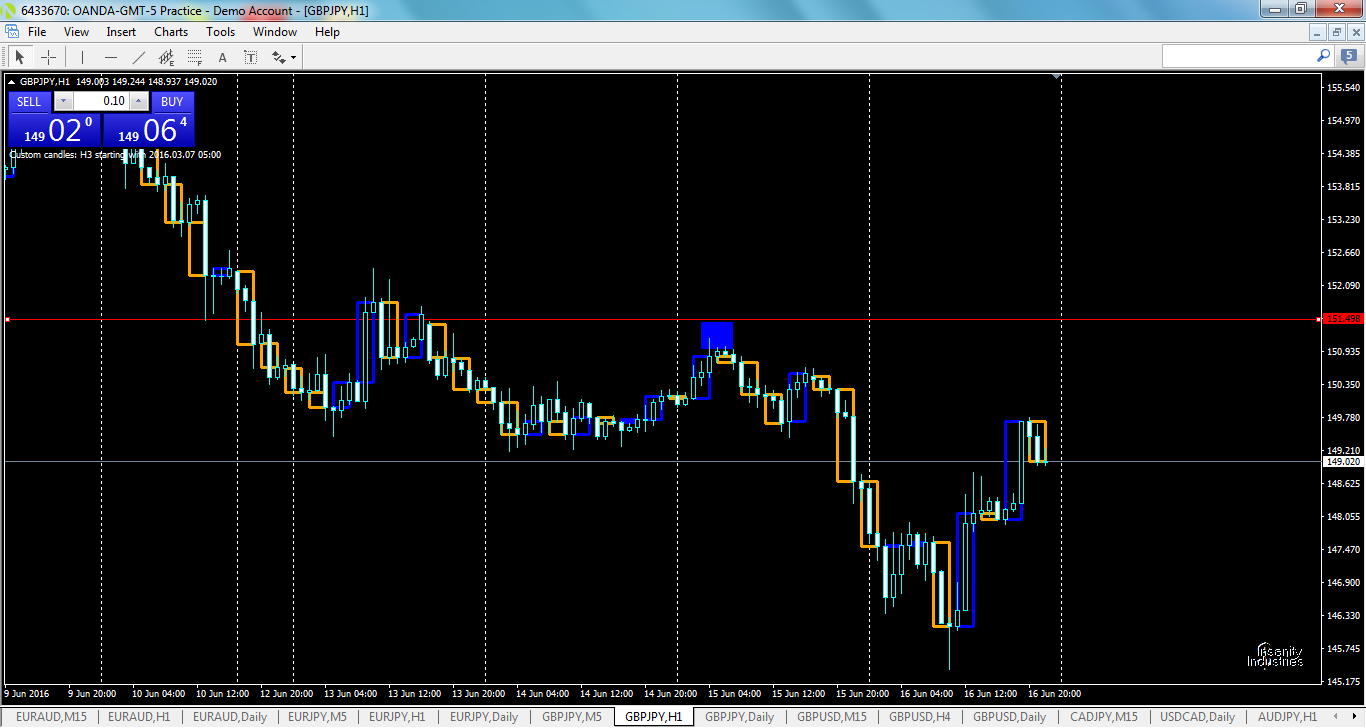Screen dimensions: 1366x728
Task: Open the Fibonacci retracement tool
Action: point(194,56)
